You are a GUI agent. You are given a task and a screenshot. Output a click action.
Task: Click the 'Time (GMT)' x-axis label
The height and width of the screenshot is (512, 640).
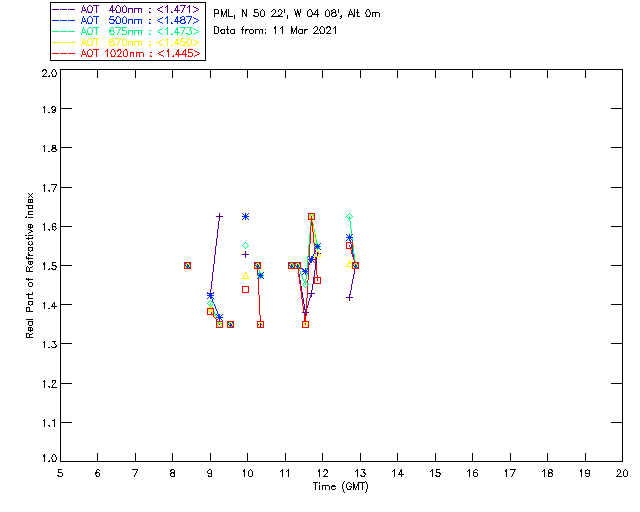tap(340, 487)
